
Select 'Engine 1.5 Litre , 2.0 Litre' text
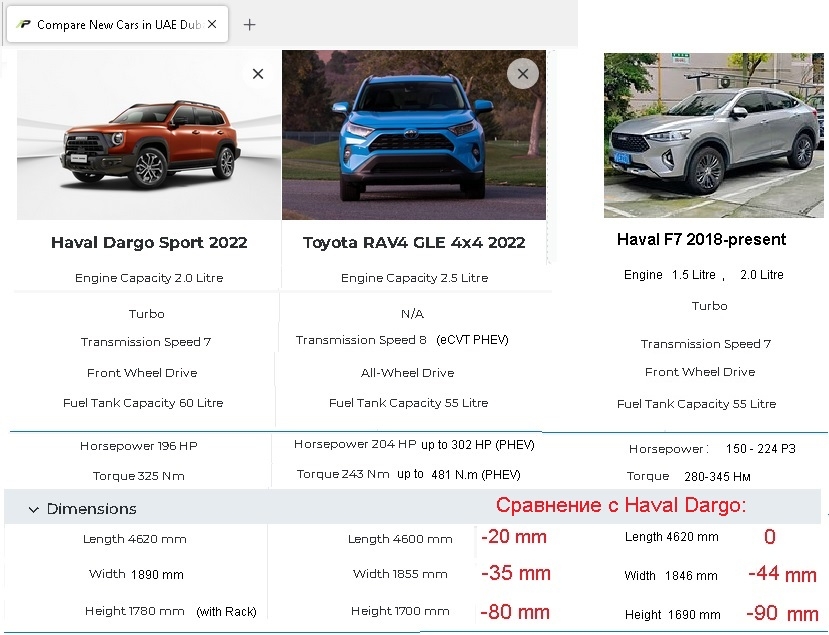coord(704,275)
